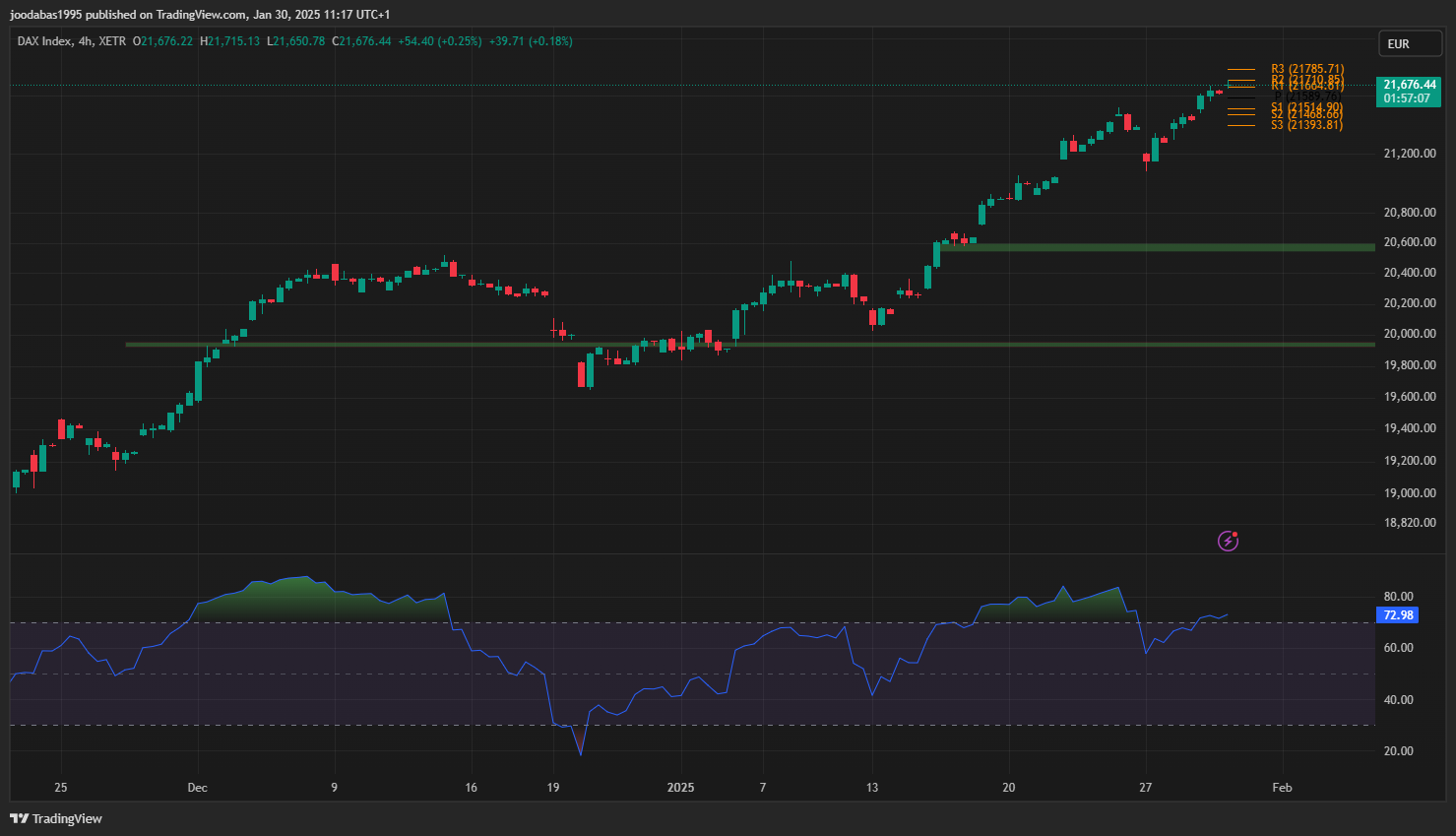
Task: Click the RSI 20.00 scale label
Action: (x=1398, y=751)
